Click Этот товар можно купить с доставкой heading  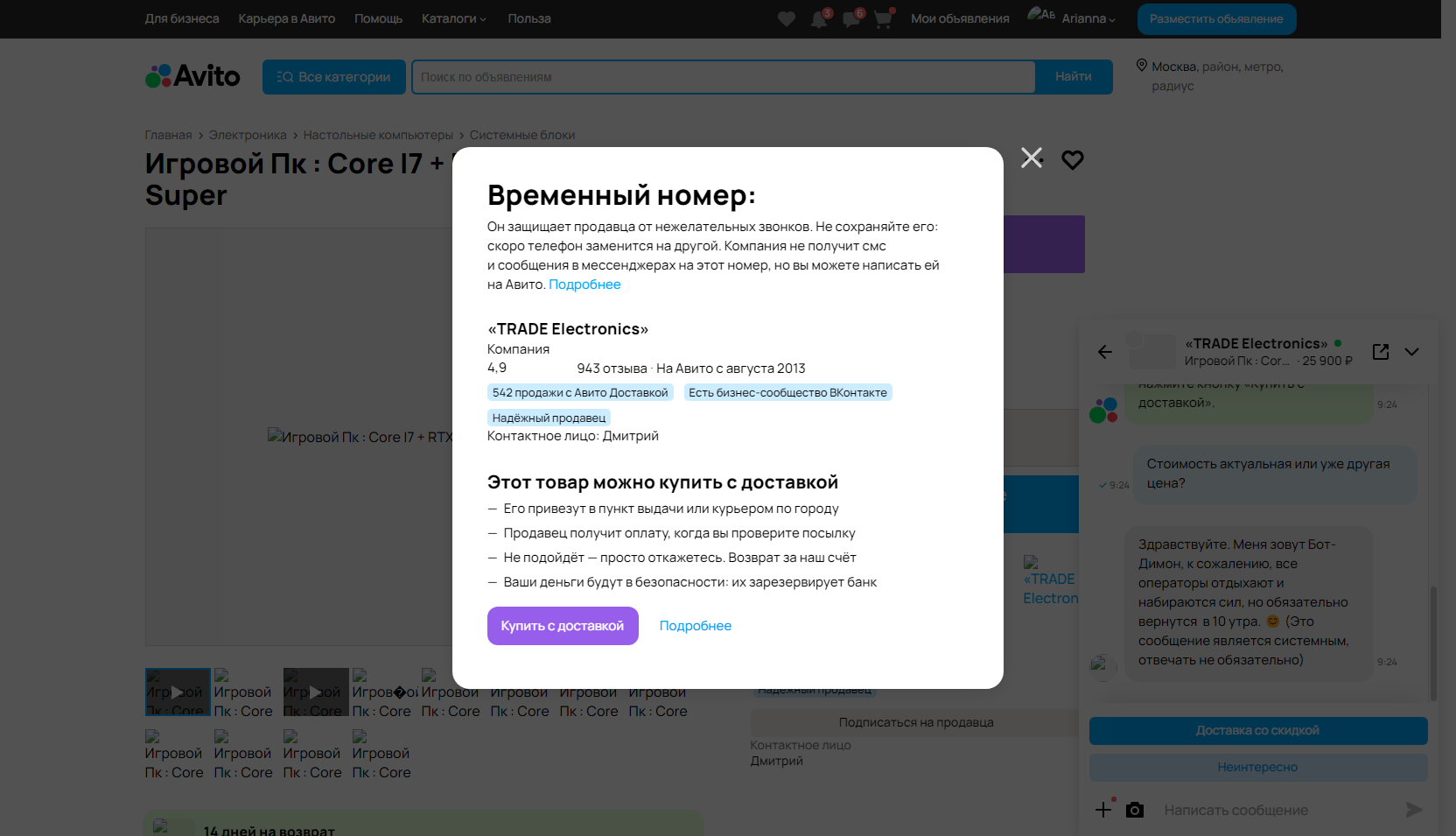coord(663,482)
